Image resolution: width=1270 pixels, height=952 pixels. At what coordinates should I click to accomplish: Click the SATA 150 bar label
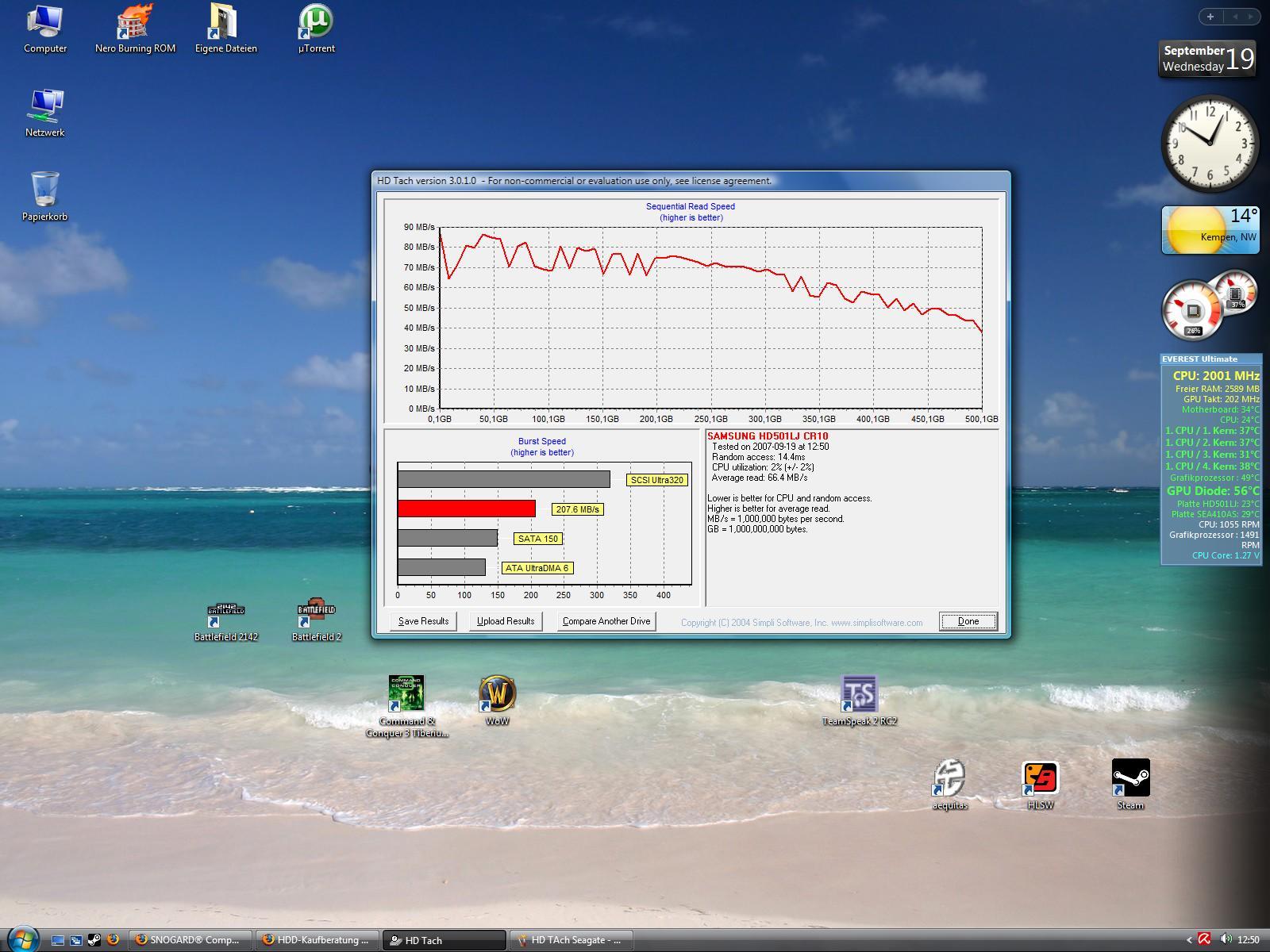pos(537,539)
